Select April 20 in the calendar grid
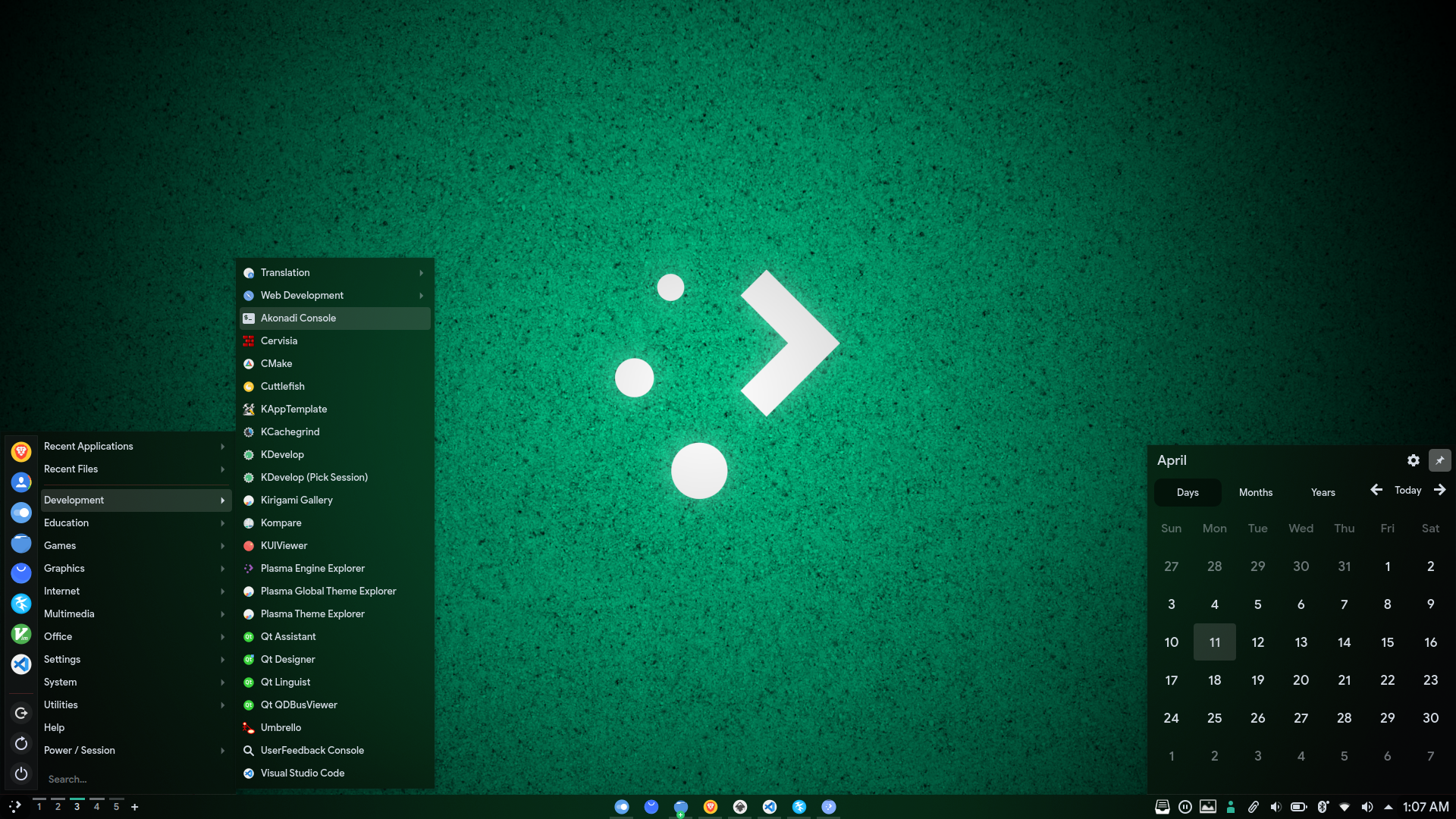This screenshot has width=1456, height=819. click(x=1301, y=680)
